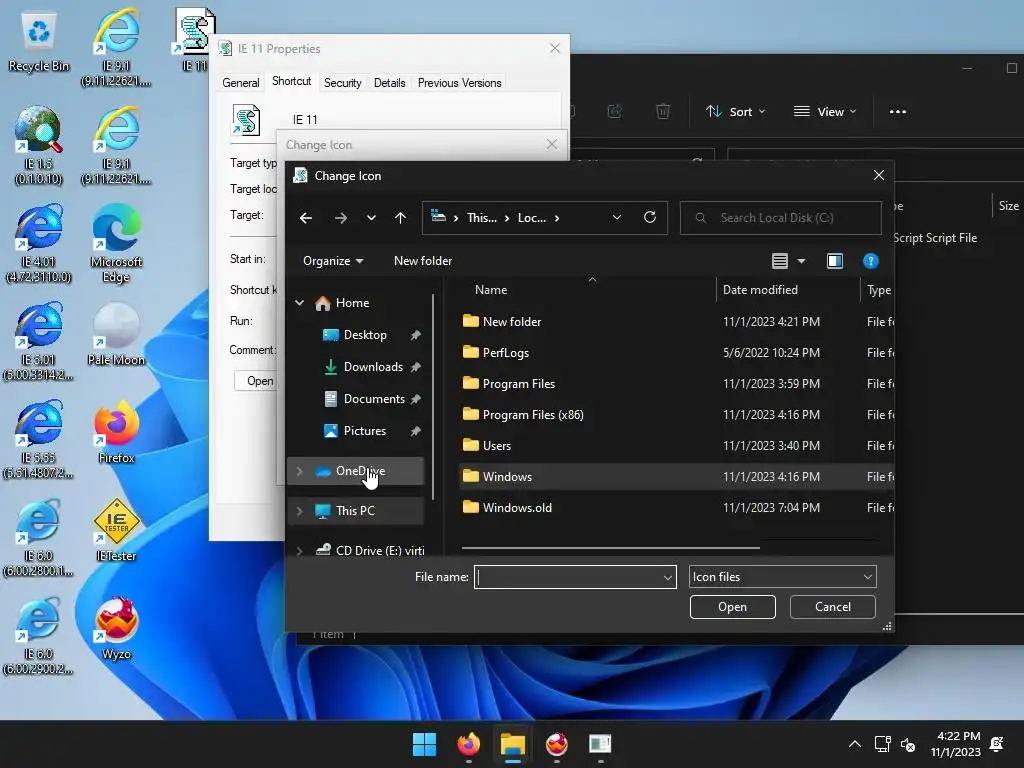Open the Windows Start button
Viewport: 1024px width, 768px height.
424,744
